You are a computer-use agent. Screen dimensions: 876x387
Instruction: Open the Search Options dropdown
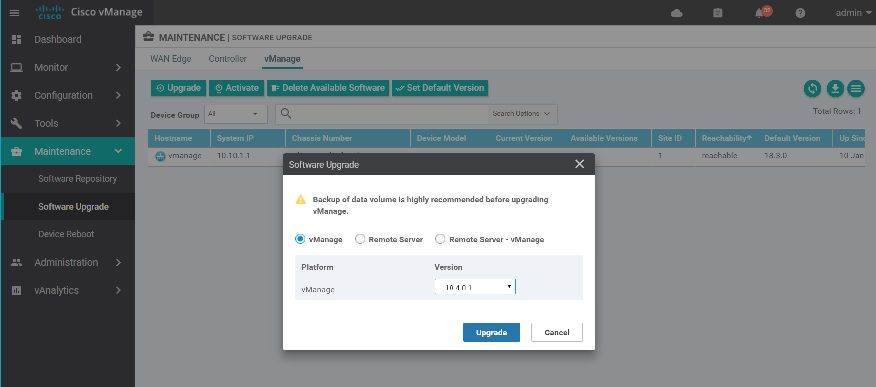pos(522,114)
